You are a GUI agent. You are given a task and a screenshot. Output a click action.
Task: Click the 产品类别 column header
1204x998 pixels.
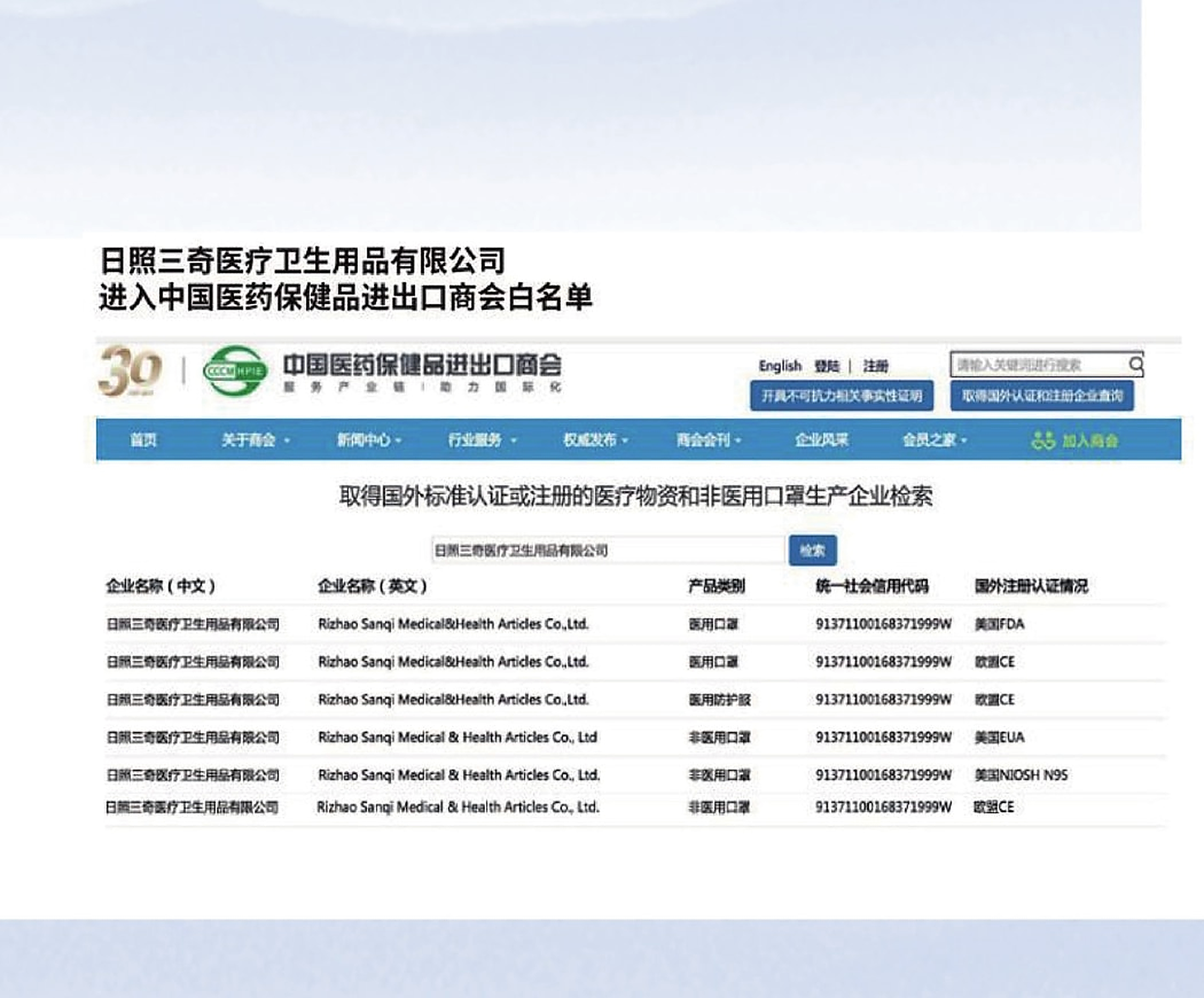click(x=716, y=586)
